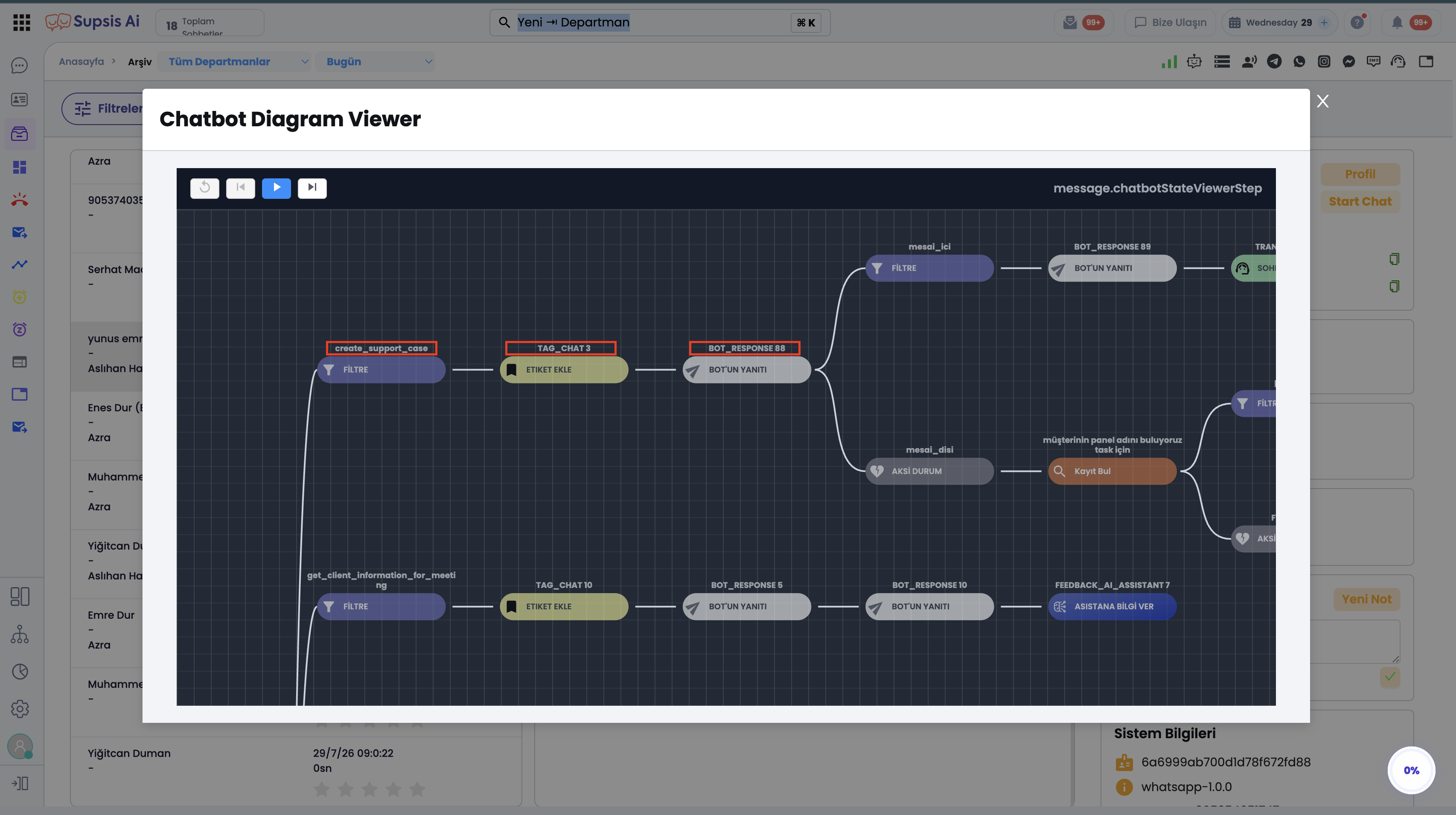Select the Instagram channel icon
The width and height of the screenshot is (1456, 815).
1324,61
